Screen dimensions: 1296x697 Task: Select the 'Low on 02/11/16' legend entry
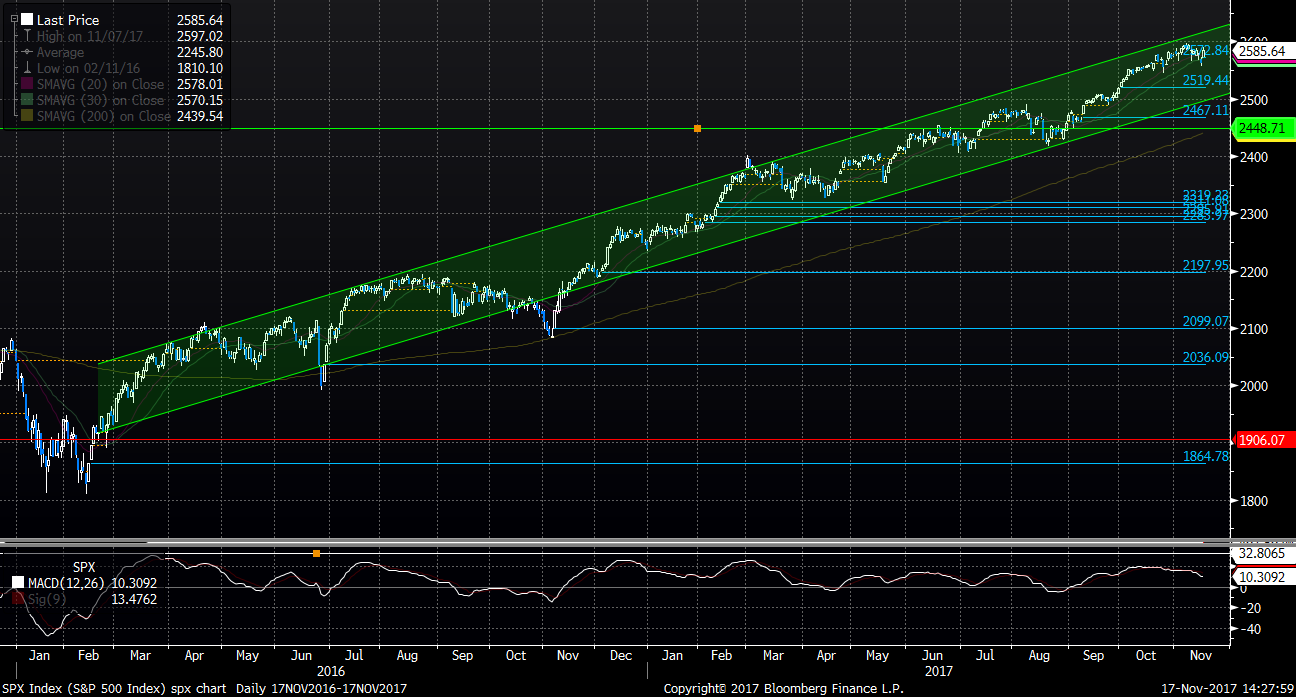coord(88,68)
